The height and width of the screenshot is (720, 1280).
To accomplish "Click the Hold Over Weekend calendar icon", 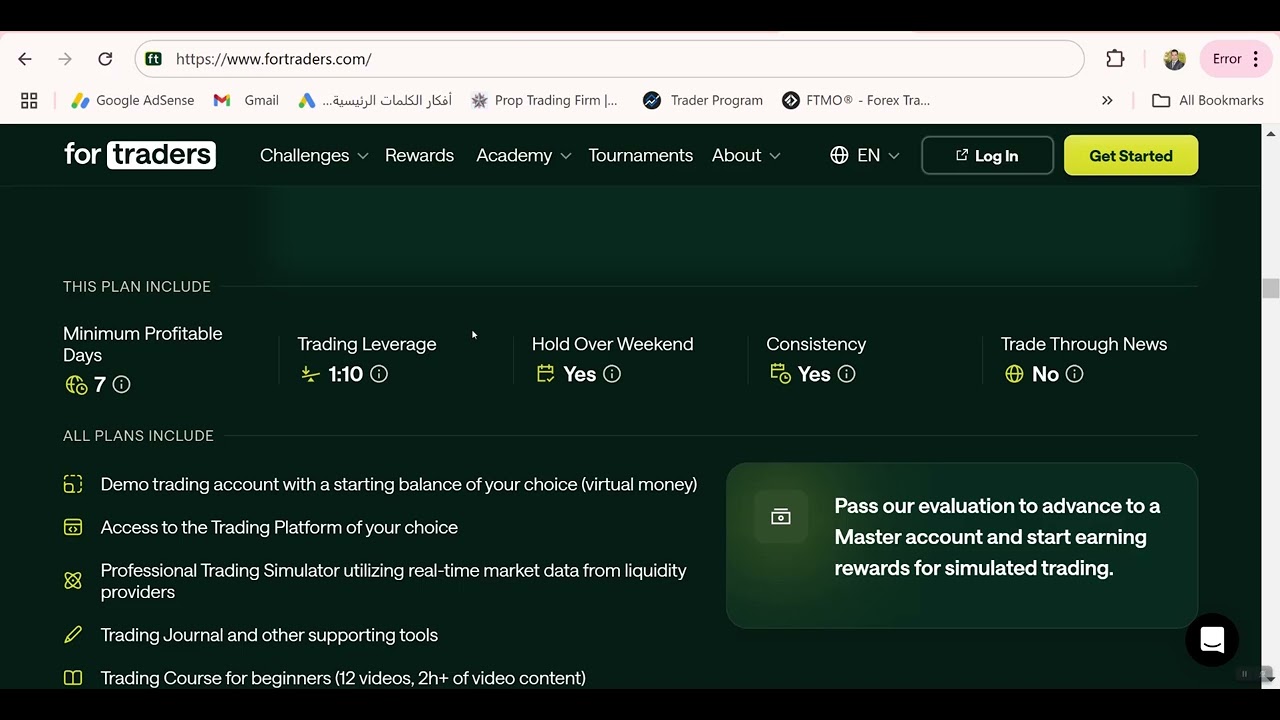I will pyautogui.click(x=545, y=374).
